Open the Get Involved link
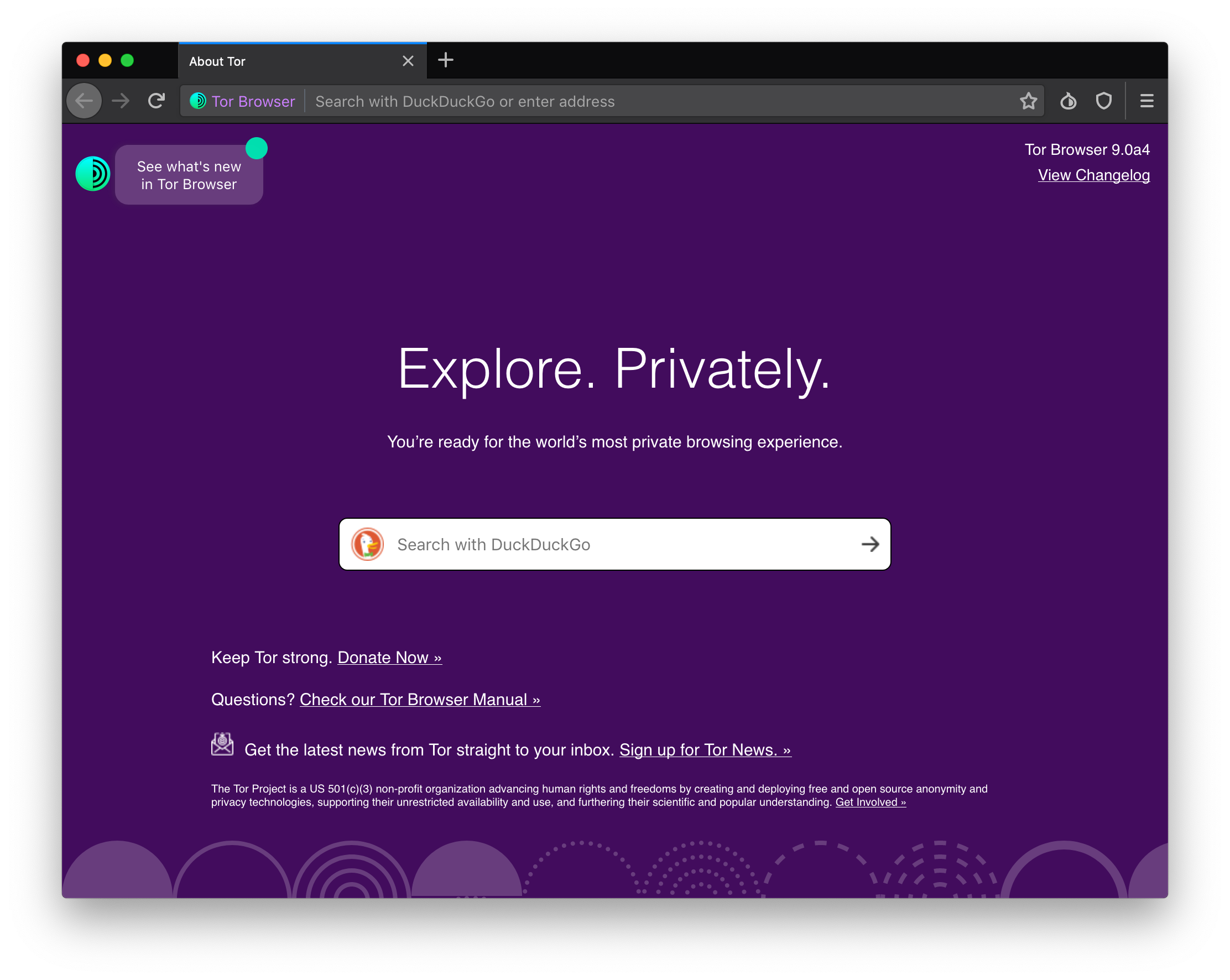 871,802
